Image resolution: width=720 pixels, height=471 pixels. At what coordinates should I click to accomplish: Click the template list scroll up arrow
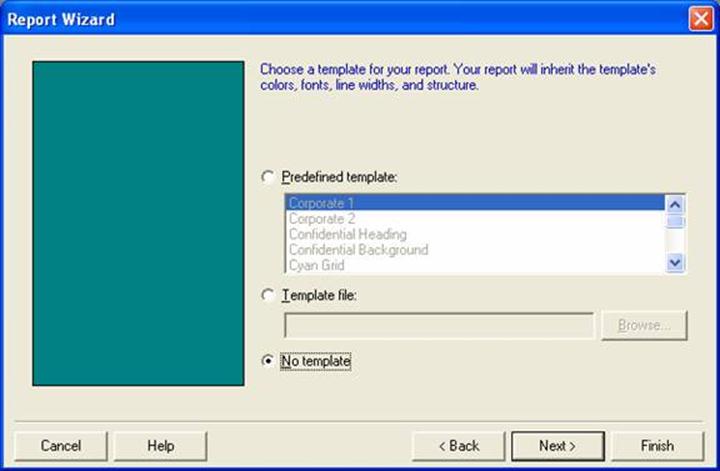[675, 204]
